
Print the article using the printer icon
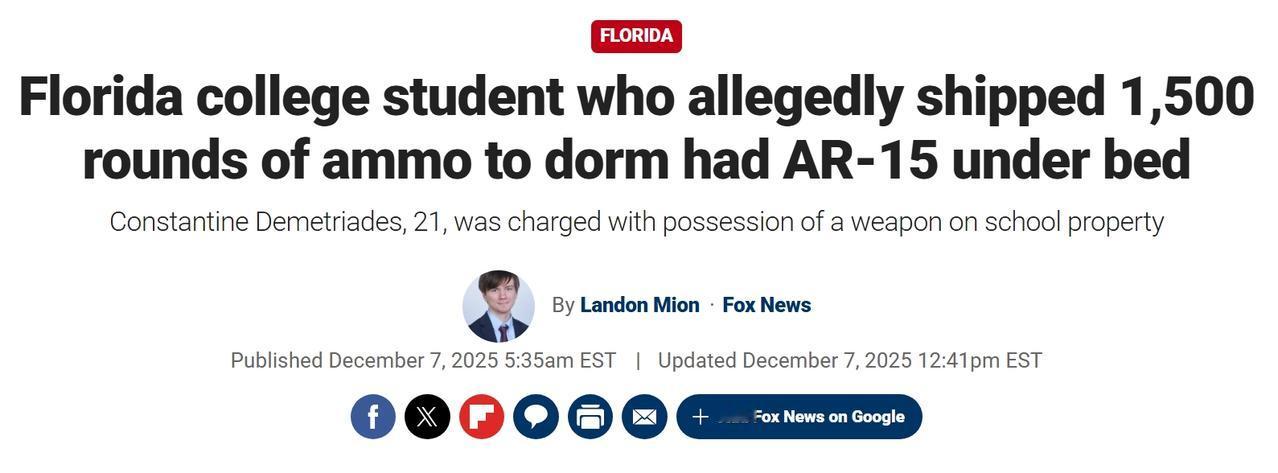(590, 416)
